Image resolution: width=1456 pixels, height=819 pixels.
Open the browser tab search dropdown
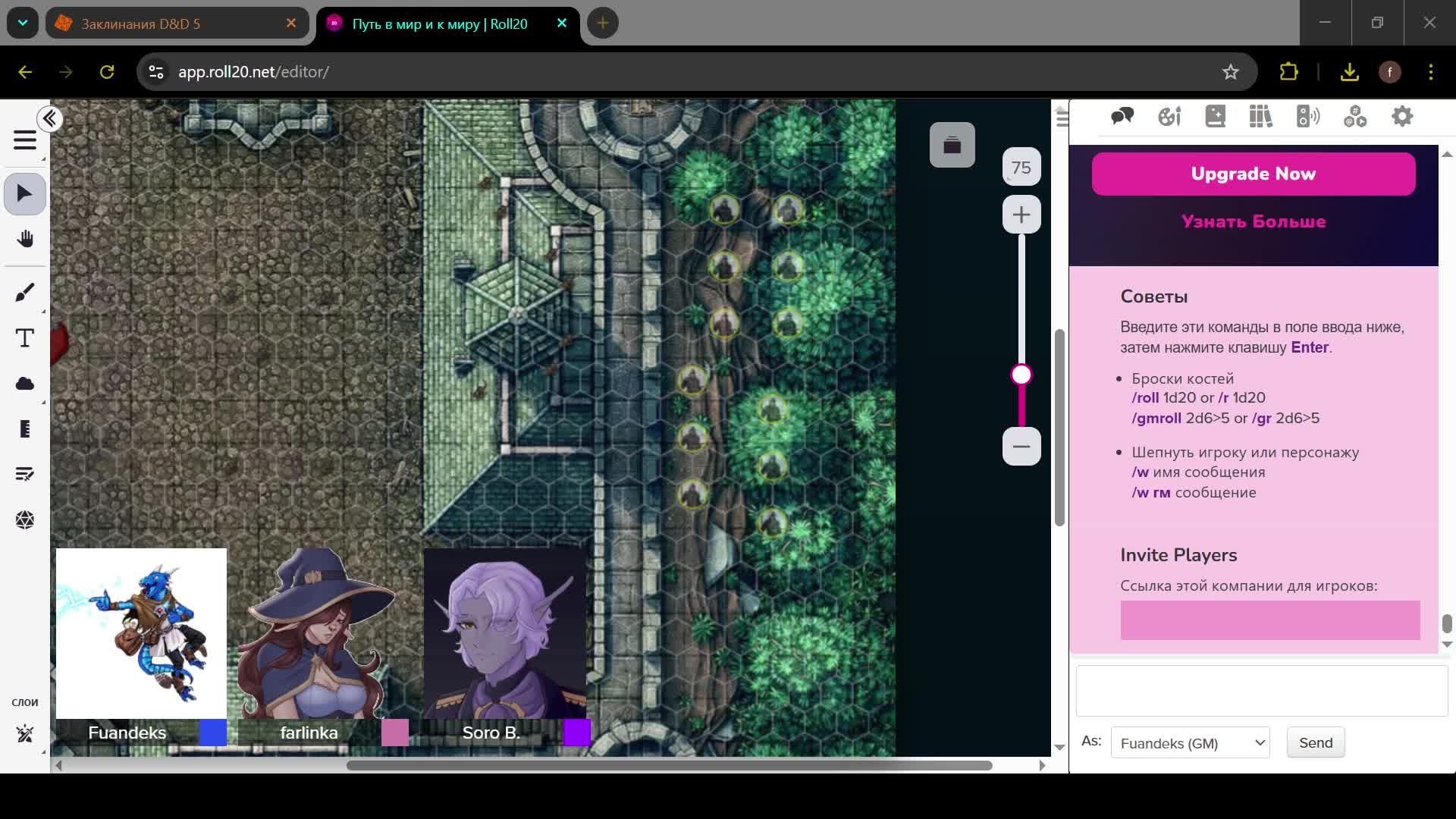[23, 24]
